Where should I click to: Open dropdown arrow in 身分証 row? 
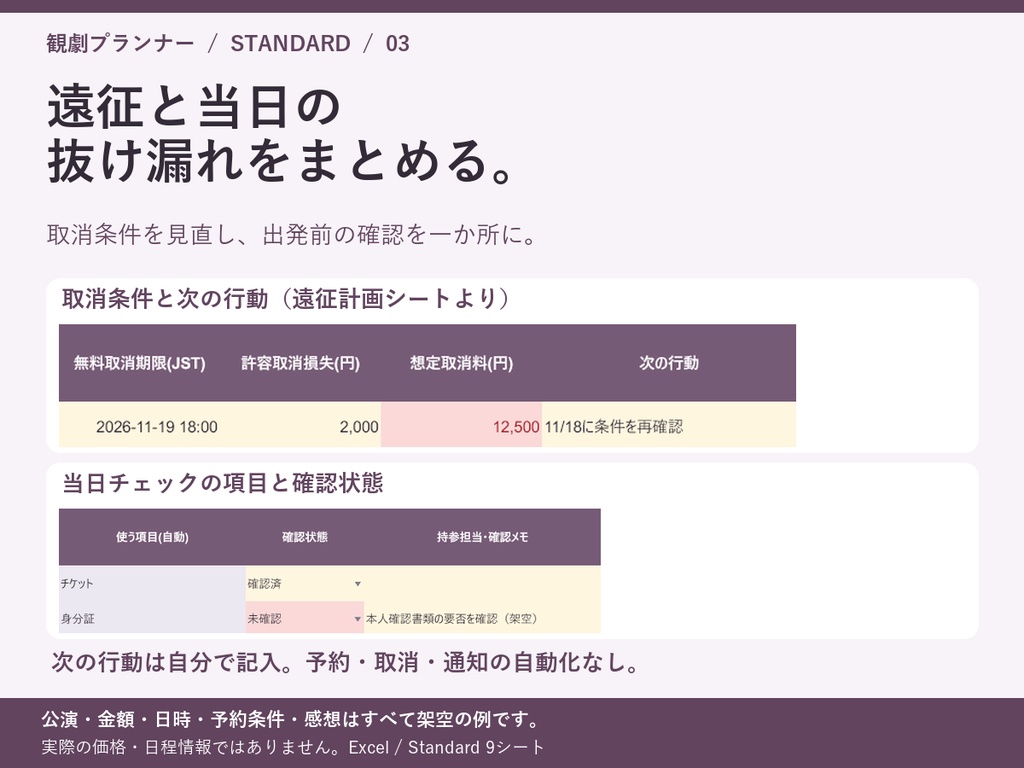tap(357, 618)
